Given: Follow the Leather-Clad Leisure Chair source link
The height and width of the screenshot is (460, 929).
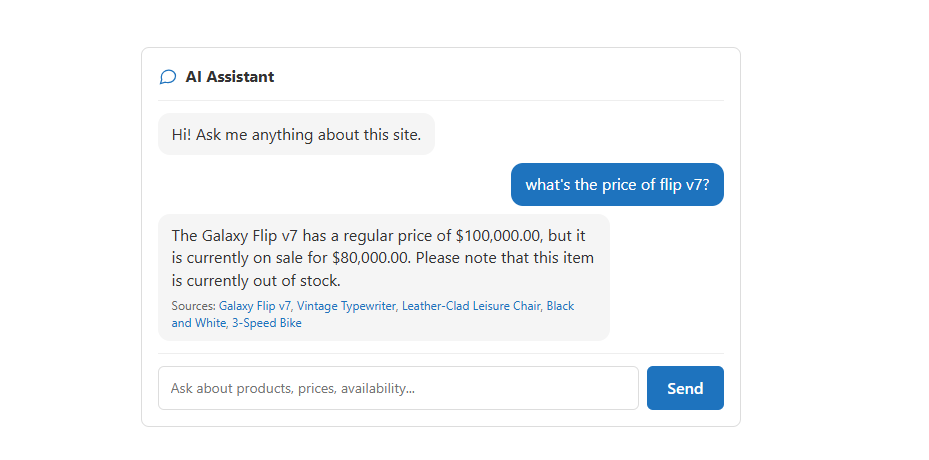Looking at the screenshot, I should pos(471,306).
